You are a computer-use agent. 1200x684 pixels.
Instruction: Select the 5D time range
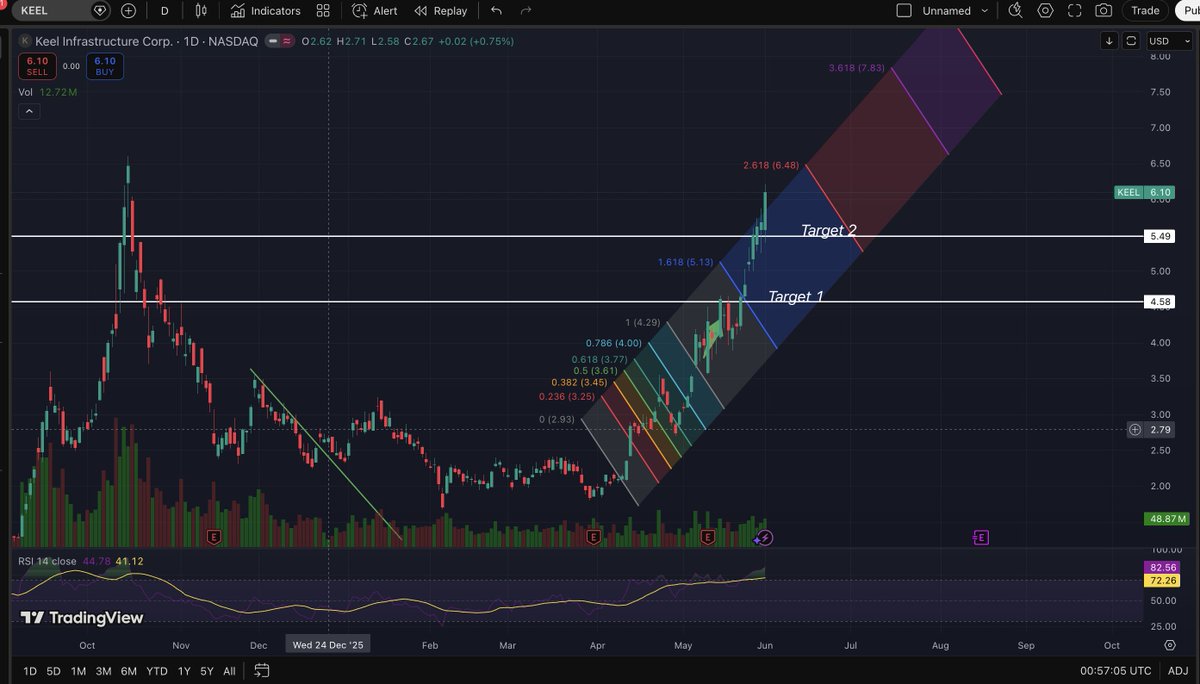click(54, 671)
